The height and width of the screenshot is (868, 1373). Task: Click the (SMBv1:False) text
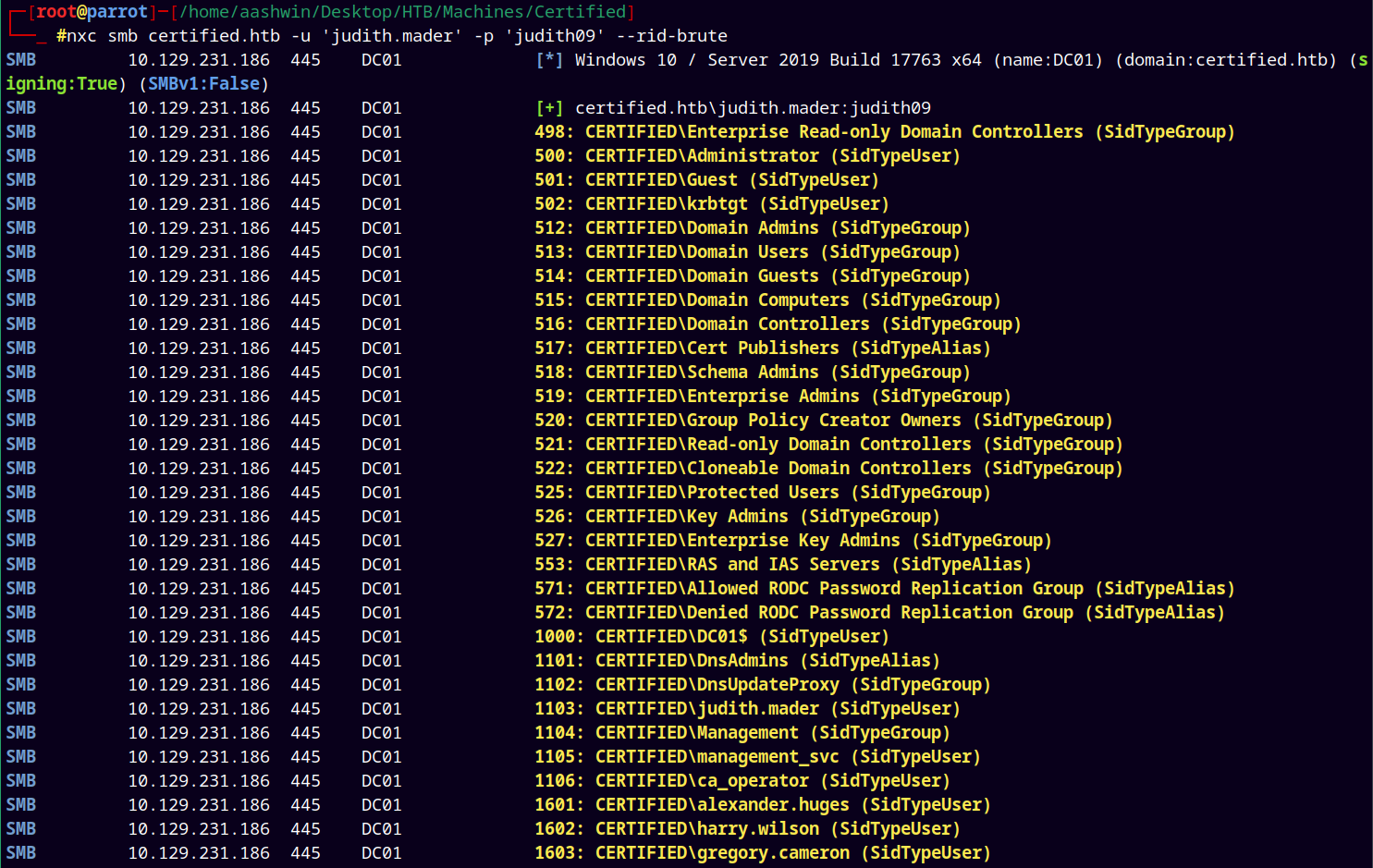(x=204, y=84)
